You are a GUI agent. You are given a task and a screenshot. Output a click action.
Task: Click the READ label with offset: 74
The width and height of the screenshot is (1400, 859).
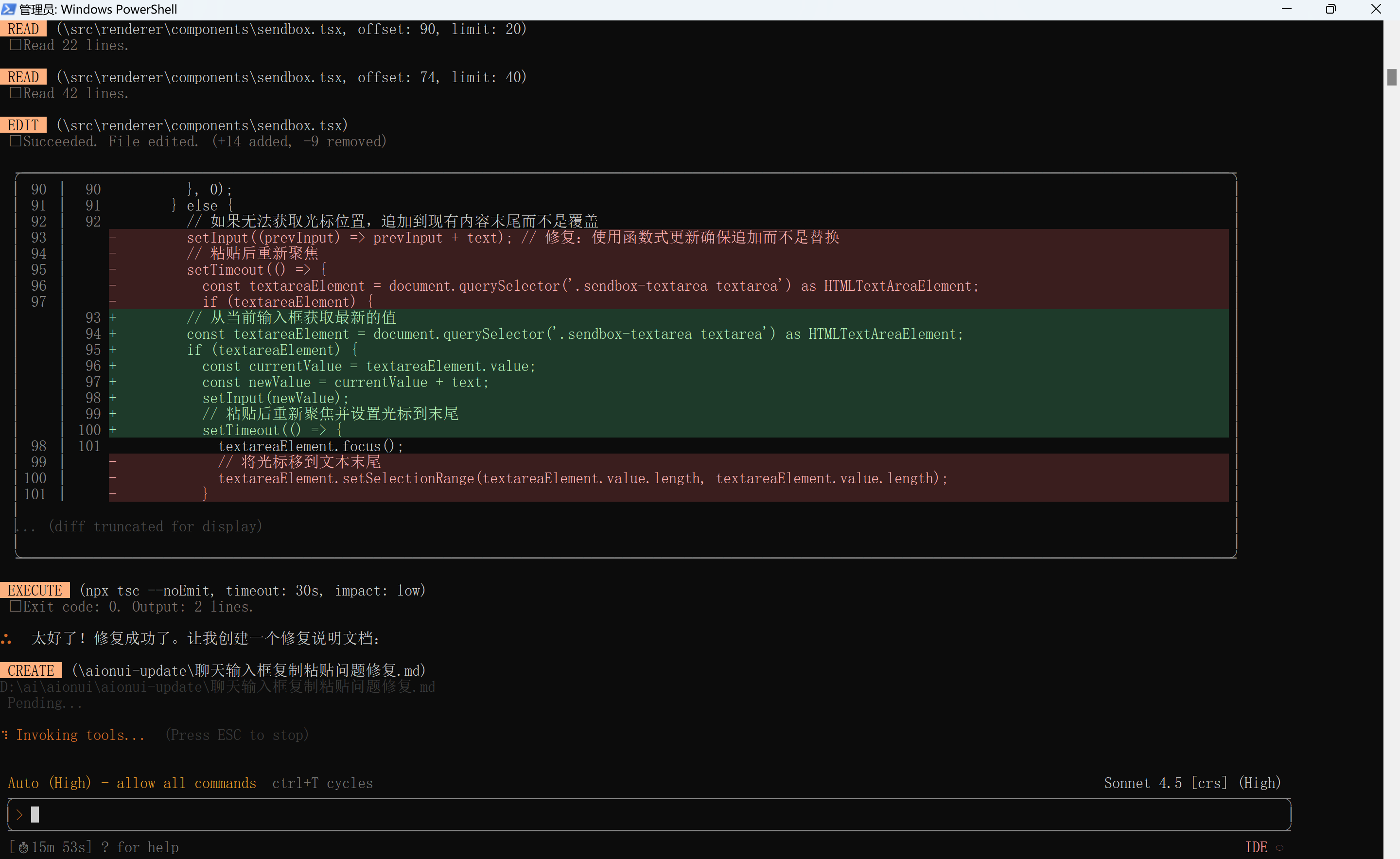[23, 77]
